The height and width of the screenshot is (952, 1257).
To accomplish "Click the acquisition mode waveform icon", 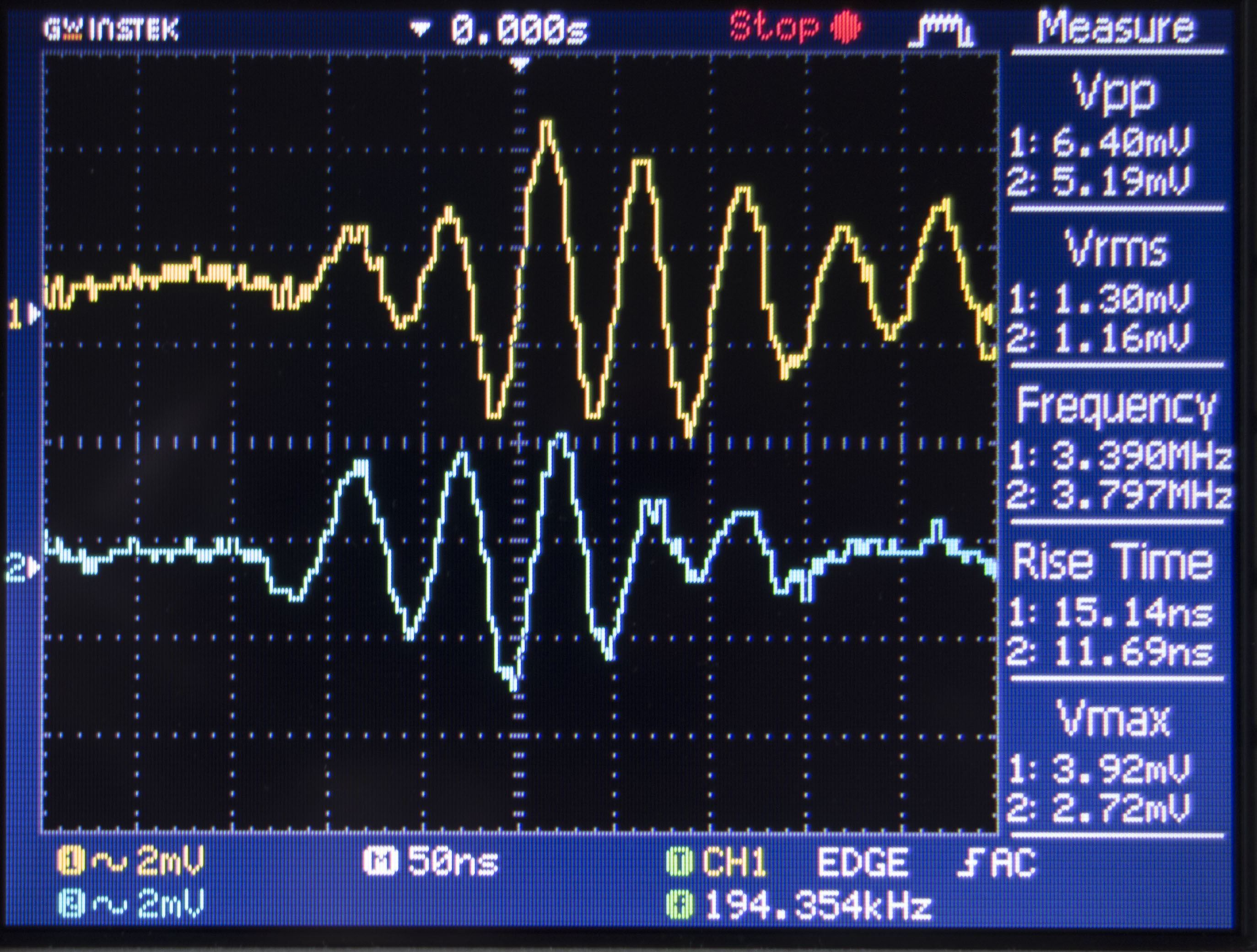I will (x=941, y=30).
